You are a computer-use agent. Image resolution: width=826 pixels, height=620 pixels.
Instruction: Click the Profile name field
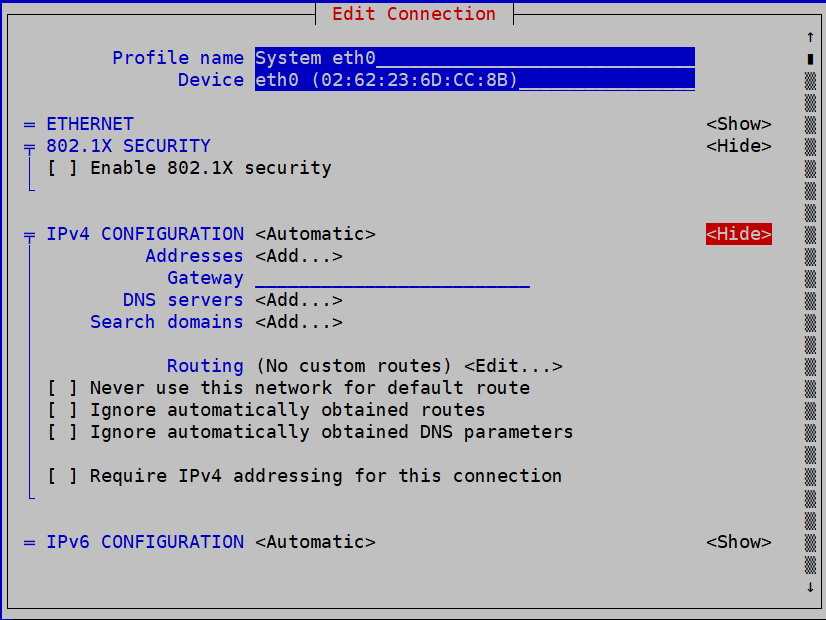(470, 57)
